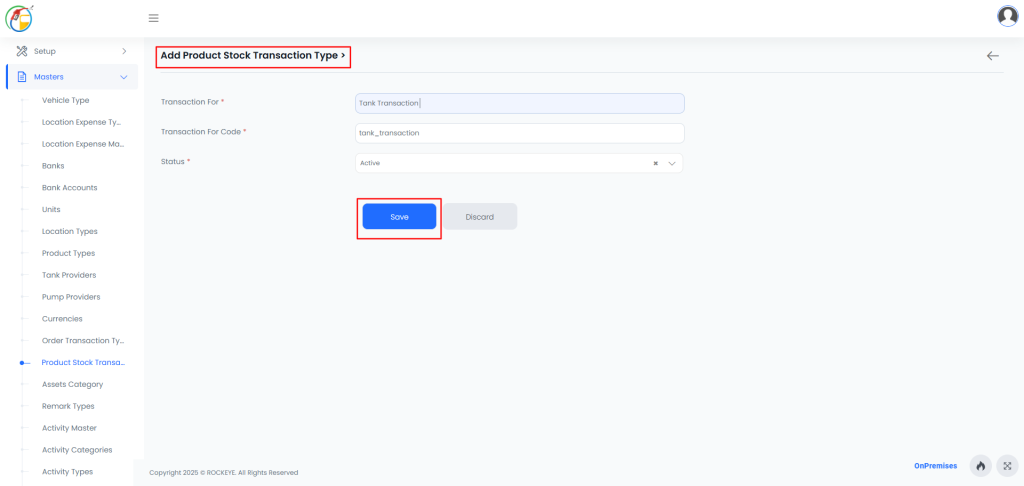Click the OnPremises link
Screen dimensions: 1024x486
click(935, 466)
